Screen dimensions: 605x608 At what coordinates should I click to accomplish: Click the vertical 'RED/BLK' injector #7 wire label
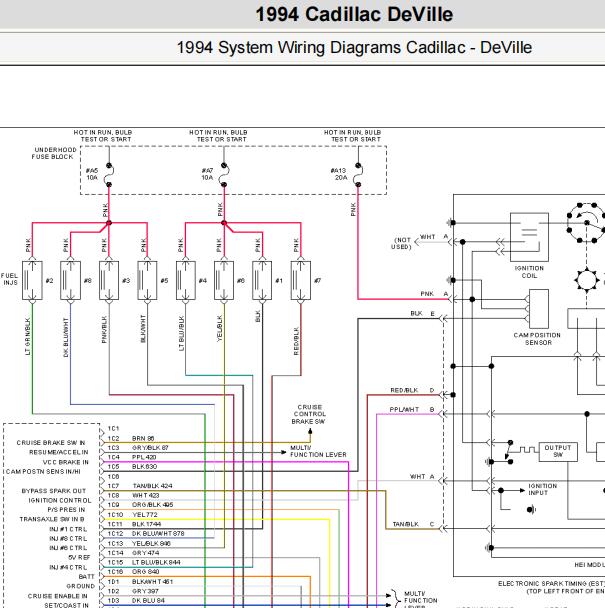[296, 341]
